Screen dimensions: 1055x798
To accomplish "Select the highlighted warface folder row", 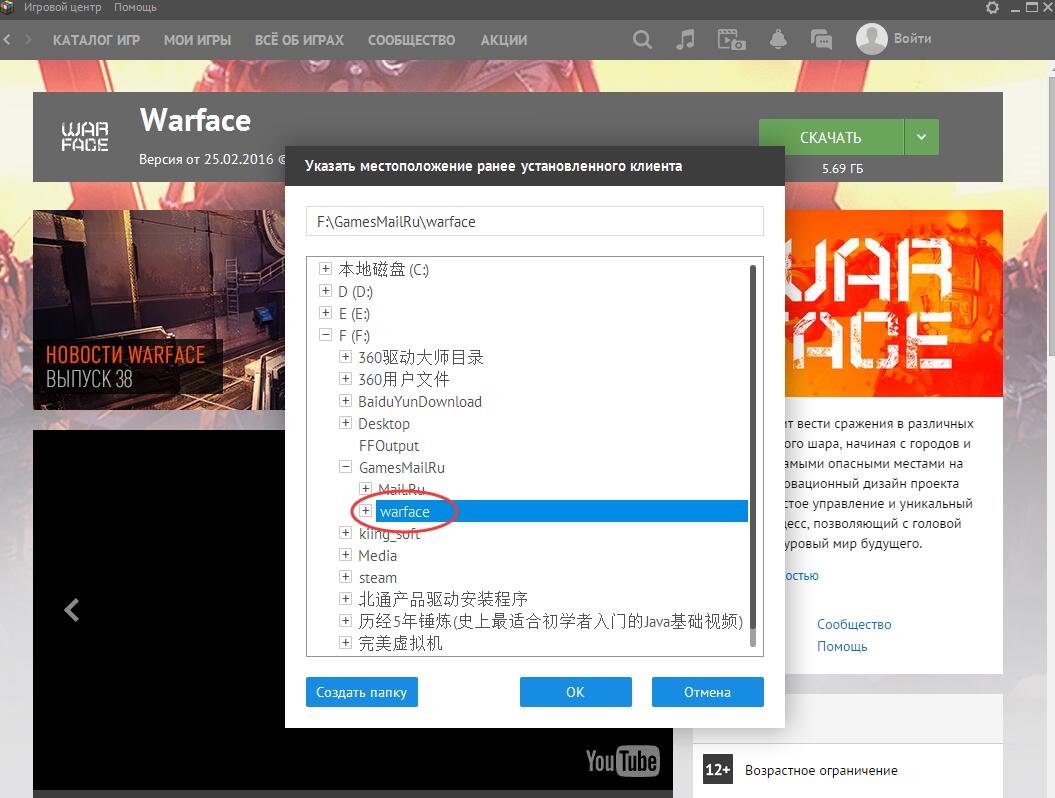I will click(562, 511).
